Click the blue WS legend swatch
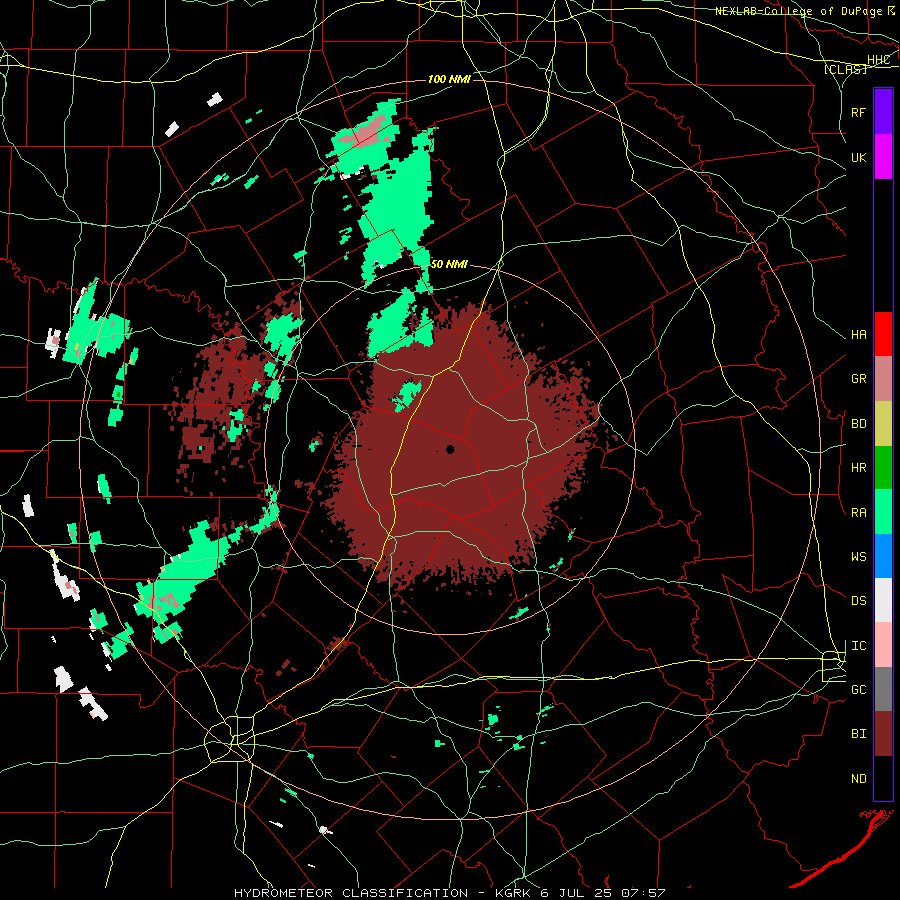The width and height of the screenshot is (900, 900). [x=883, y=556]
